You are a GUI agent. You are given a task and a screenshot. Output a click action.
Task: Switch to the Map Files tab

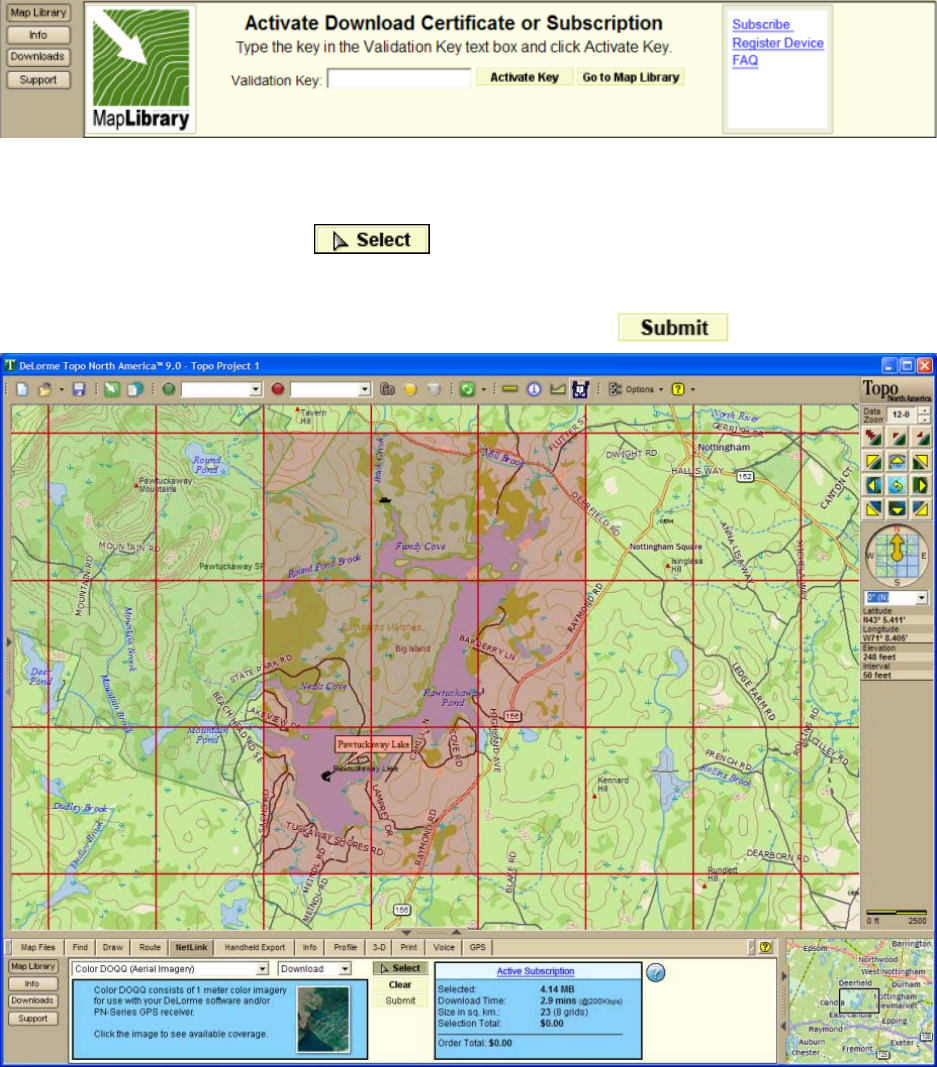[x=38, y=947]
